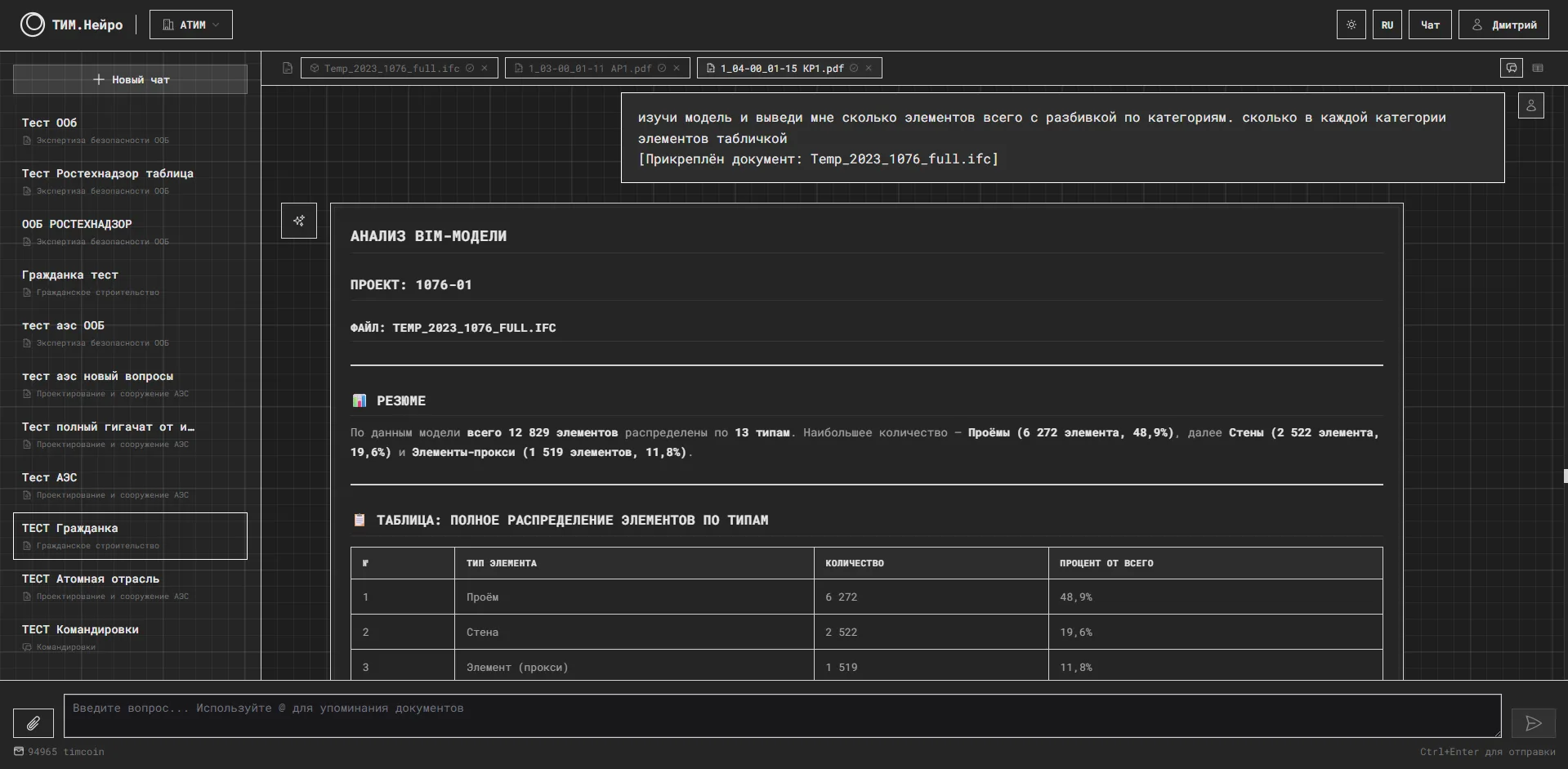Close the Temp_2023_1076_full.ifc tab
The width and height of the screenshot is (1568, 769).
coord(485,69)
